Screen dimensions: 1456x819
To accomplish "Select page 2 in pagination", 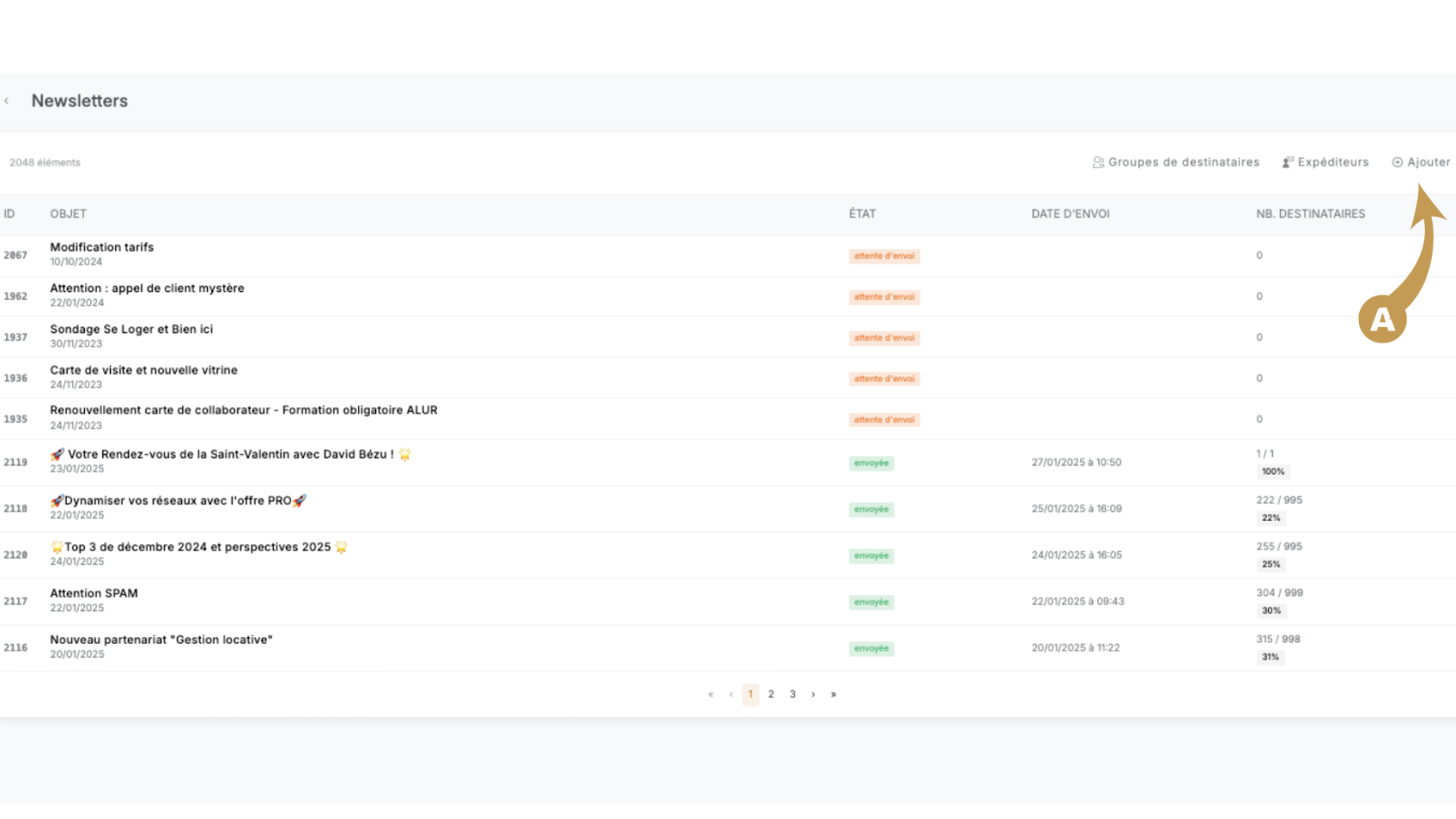I will pos(770,694).
